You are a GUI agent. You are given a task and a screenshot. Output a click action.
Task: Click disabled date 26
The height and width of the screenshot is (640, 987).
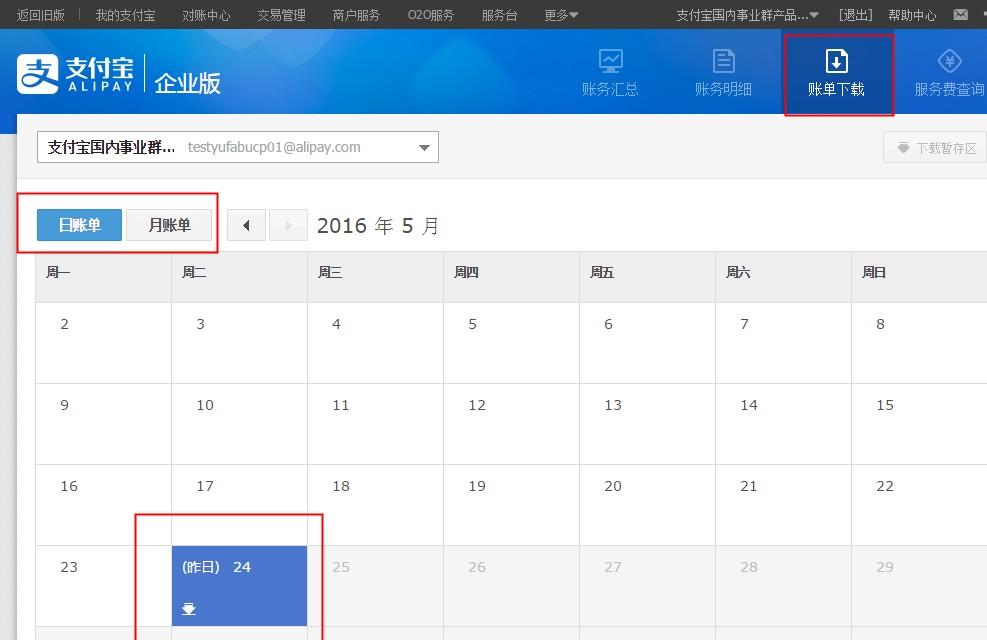[511, 586]
